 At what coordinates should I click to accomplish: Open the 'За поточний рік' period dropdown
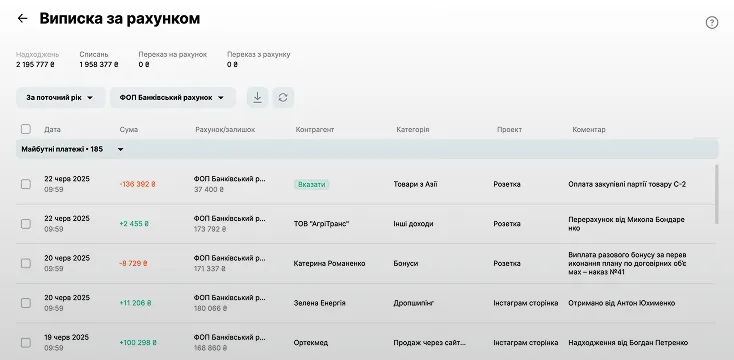[60, 97]
